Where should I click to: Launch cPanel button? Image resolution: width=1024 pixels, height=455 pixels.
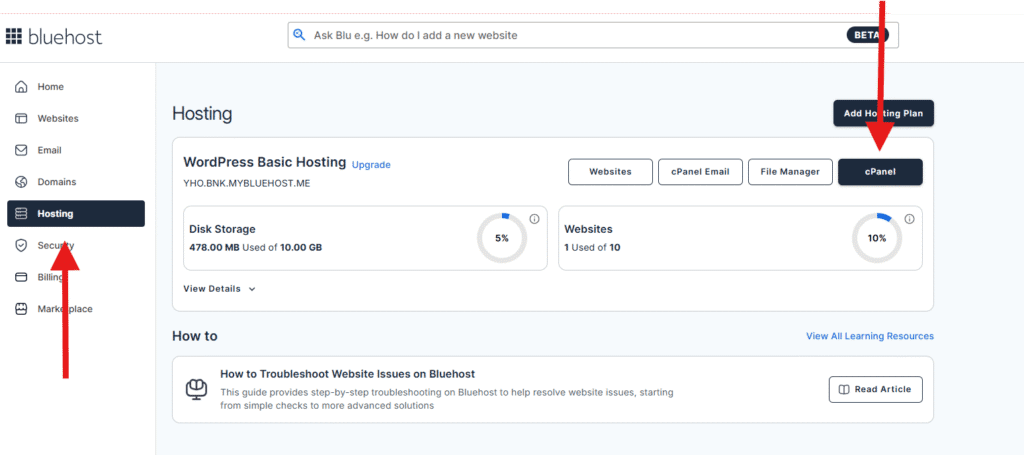tap(880, 172)
